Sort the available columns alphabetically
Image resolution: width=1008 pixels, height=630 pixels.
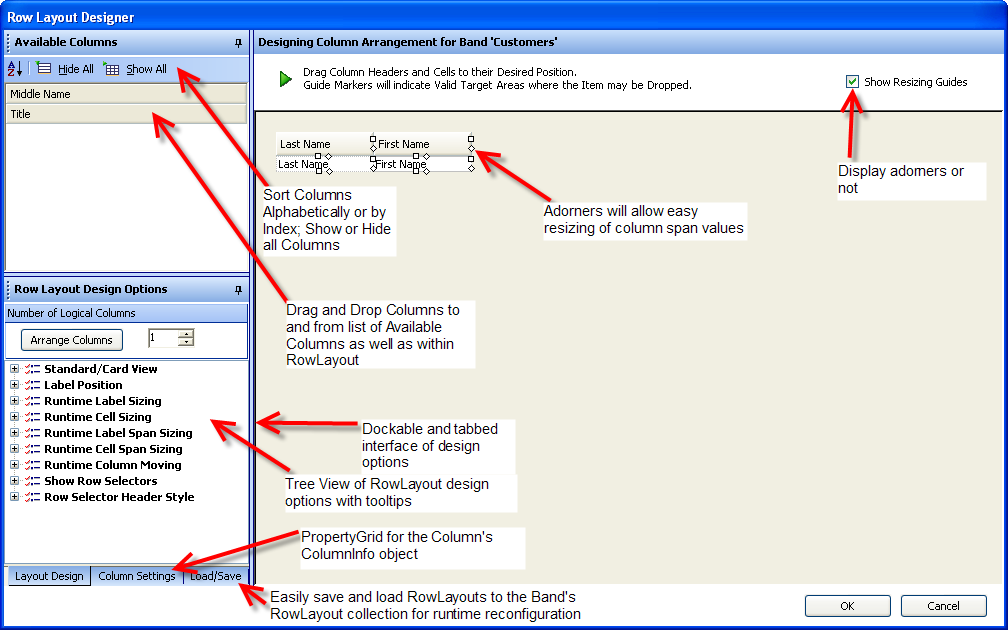[15, 69]
